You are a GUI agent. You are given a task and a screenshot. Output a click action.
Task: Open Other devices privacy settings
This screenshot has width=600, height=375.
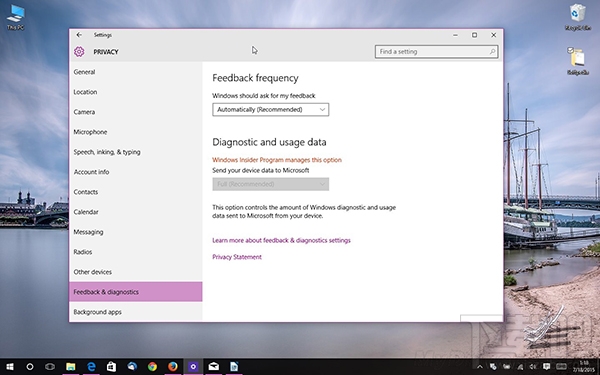point(135,272)
